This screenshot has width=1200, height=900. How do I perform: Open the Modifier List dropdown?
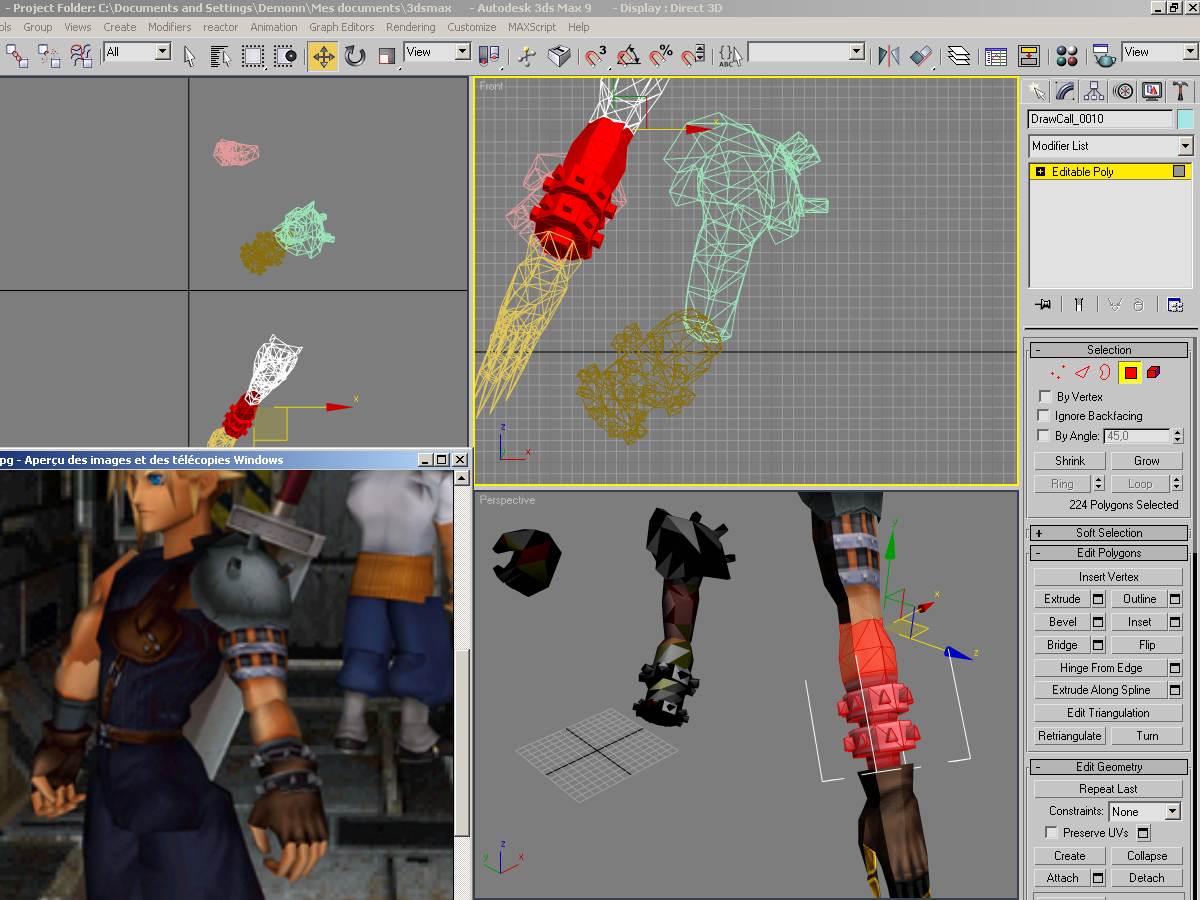tap(1111, 146)
